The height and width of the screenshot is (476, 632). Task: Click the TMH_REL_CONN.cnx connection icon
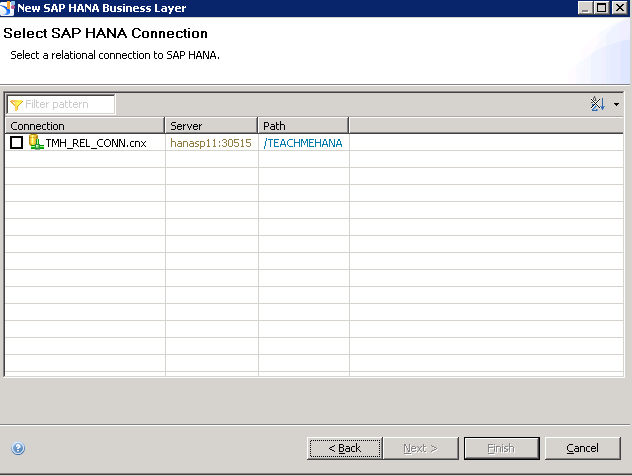point(36,143)
